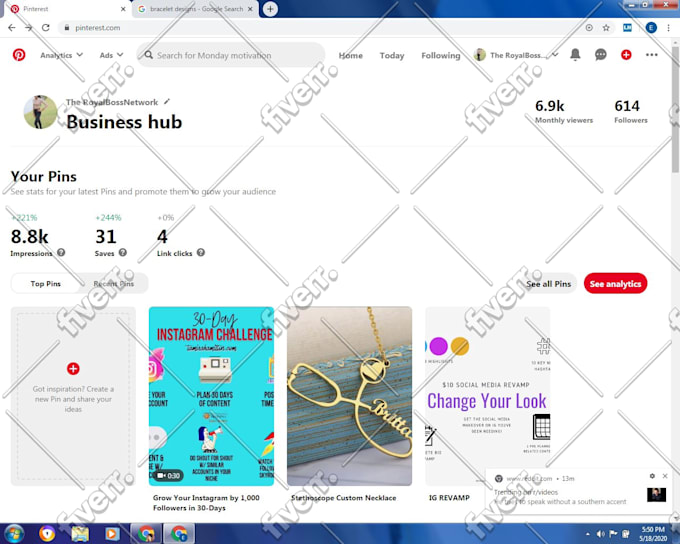Viewport: 680px width, 544px height.
Task: Open the 30-Day Instagram Challenge pin
Action: click(x=211, y=396)
